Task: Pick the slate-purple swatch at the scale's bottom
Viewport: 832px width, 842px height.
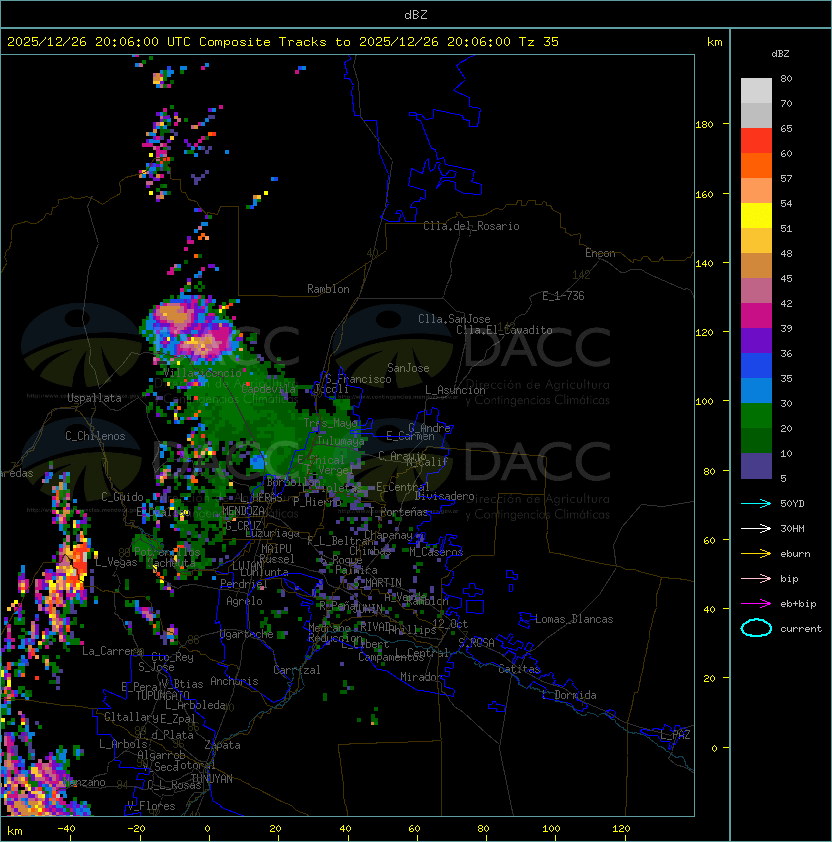Action: [x=756, y=466]
